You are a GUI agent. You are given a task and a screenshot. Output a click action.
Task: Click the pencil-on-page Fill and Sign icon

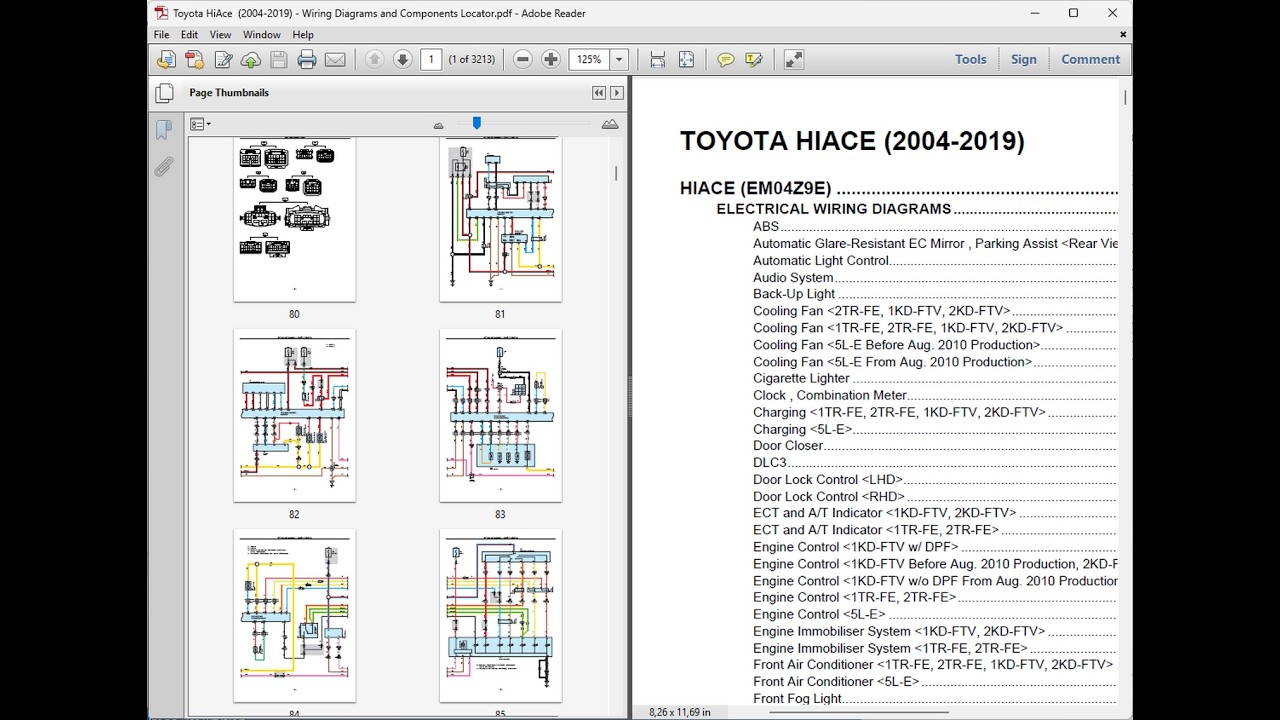pyautogui.click(x=223, y=60)
